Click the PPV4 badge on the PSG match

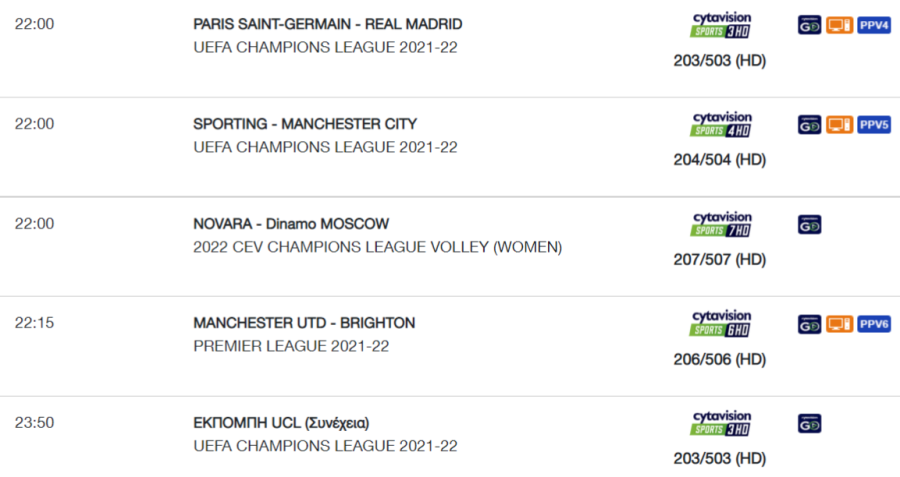874,25
